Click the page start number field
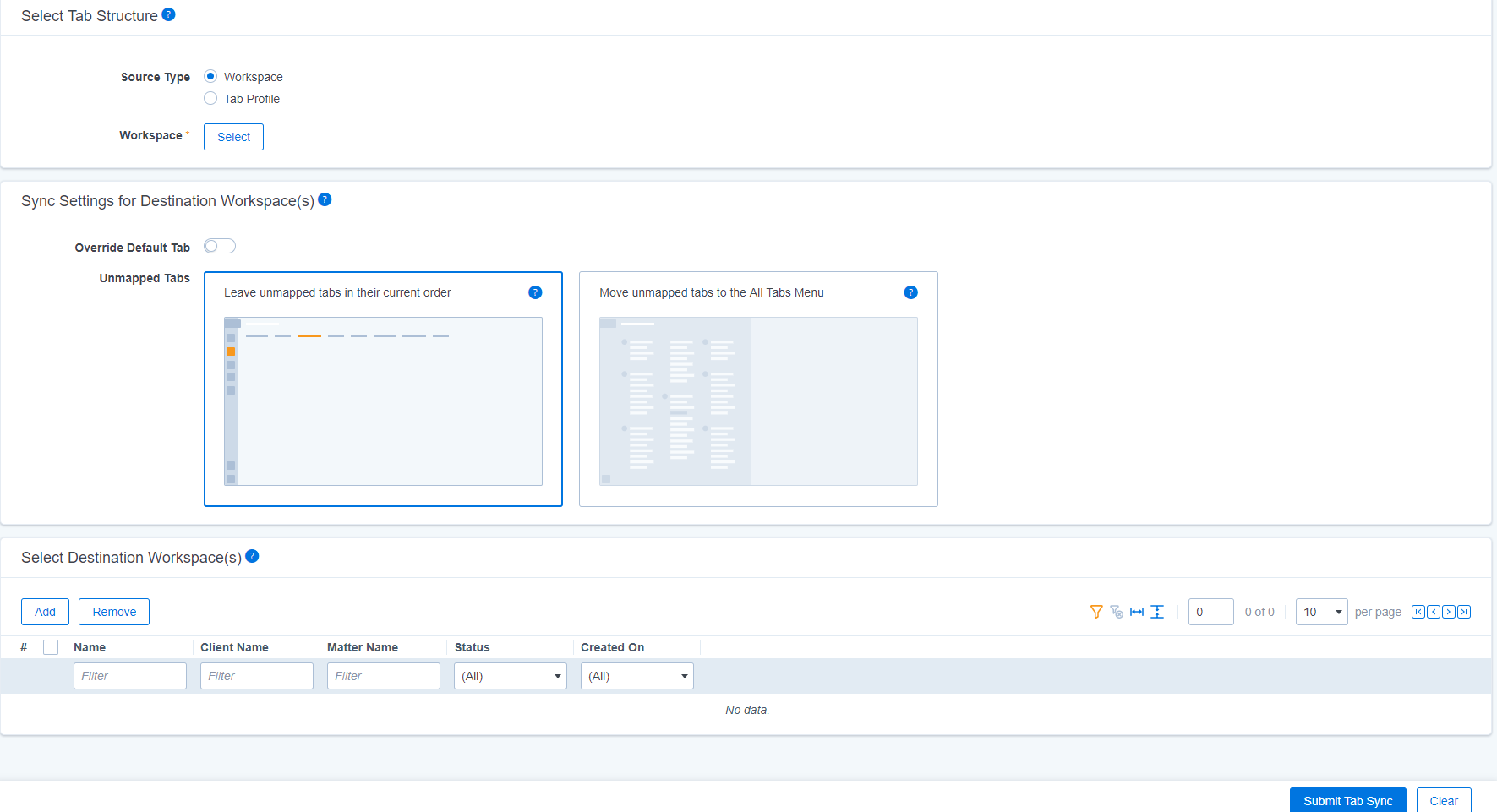This screenshot has height=812, width=1497. click(x=1211, y=612)
